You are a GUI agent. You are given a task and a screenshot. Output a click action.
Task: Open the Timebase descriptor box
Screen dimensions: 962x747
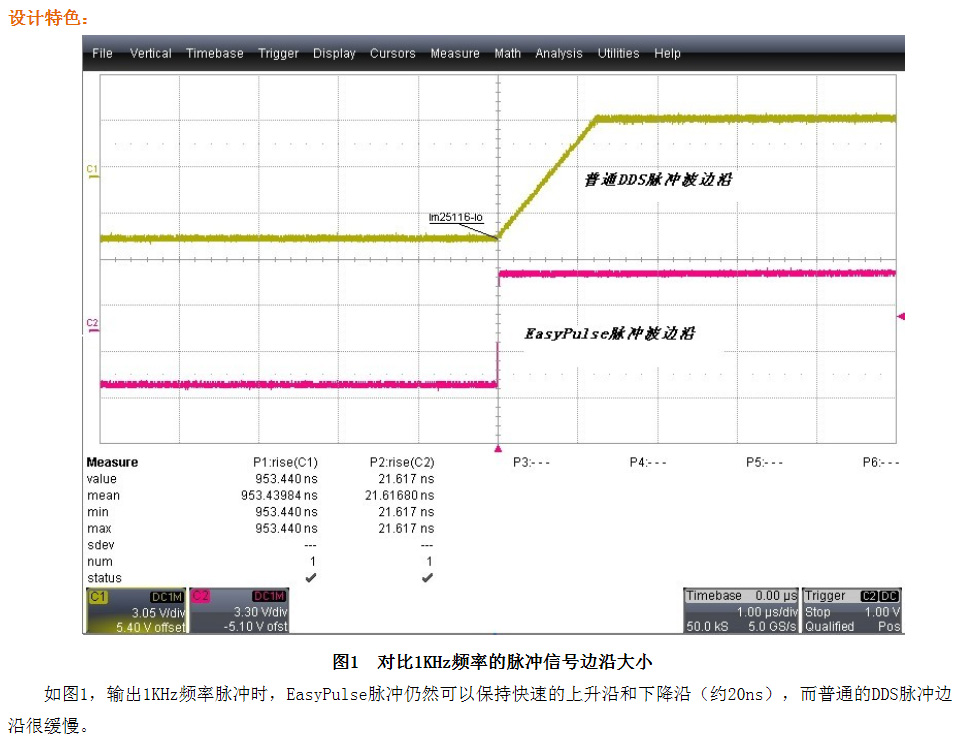tap(741, 611)
